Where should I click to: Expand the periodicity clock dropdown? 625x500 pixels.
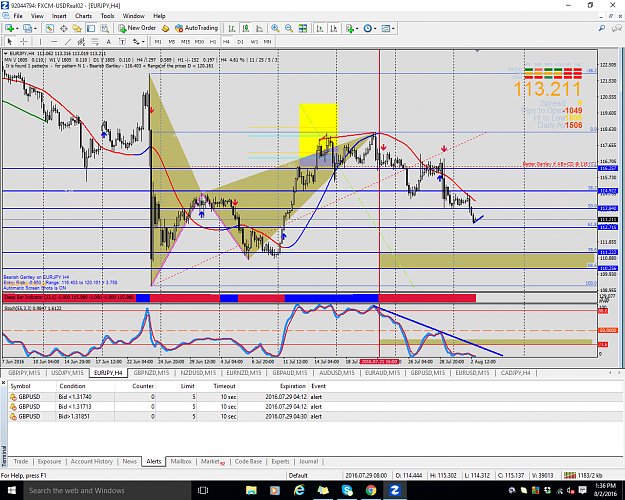tap(375, 28)
